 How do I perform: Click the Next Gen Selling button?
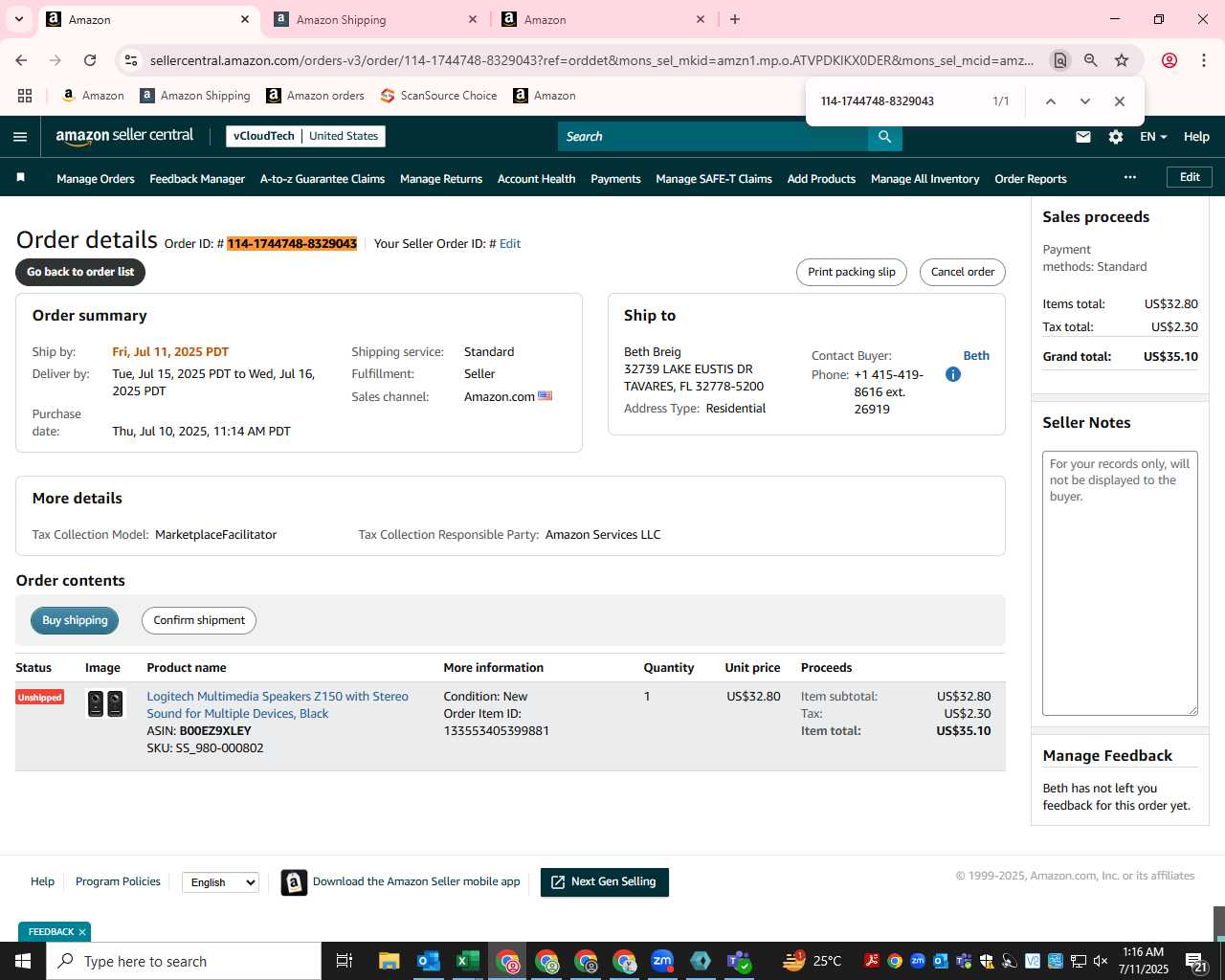coord(605,882)
